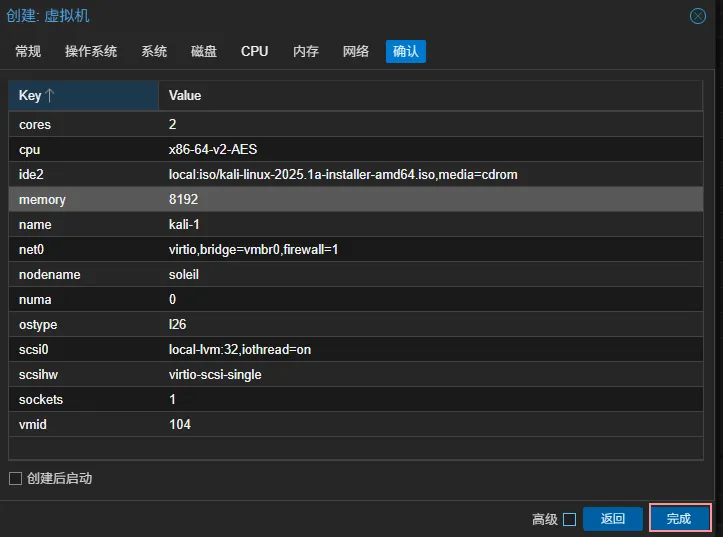Select the 确认 tab

click(x=406, y=51)
